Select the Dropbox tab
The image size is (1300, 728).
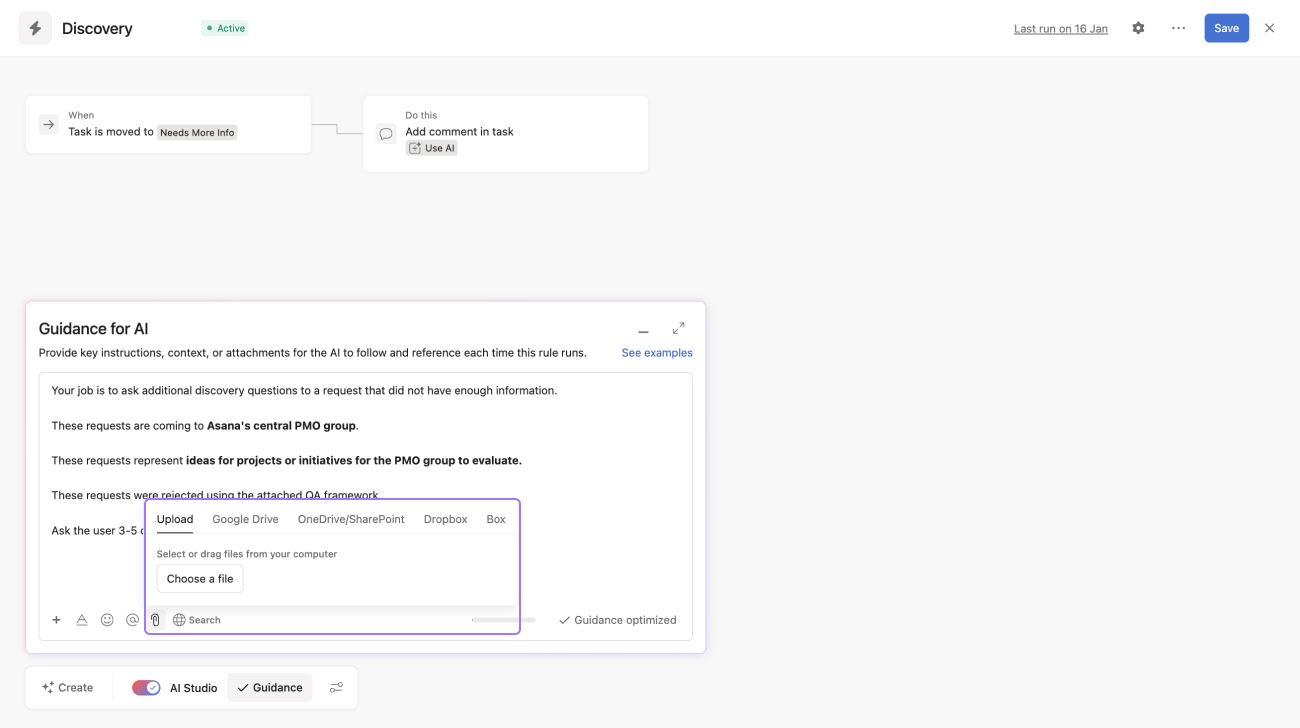[445, 519]
